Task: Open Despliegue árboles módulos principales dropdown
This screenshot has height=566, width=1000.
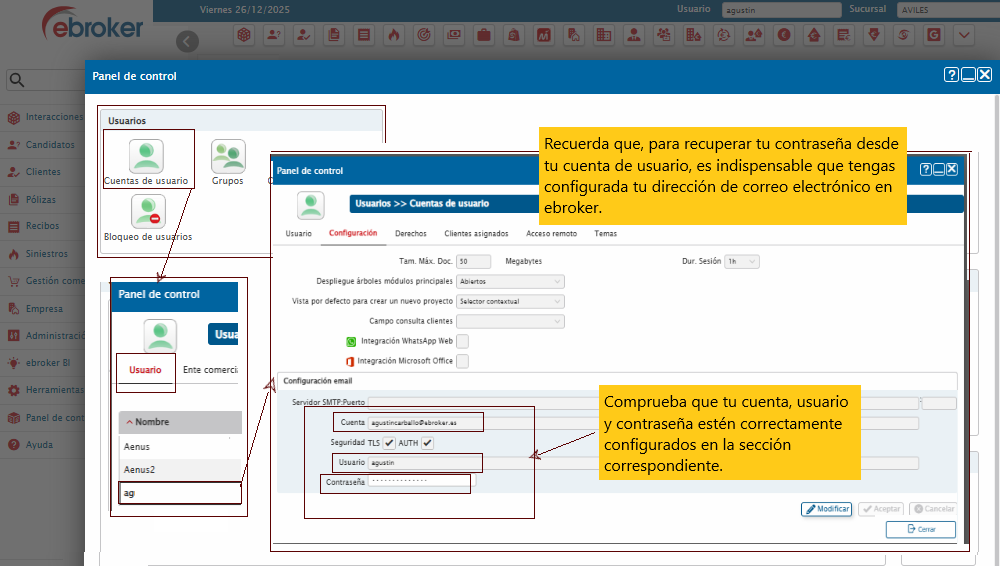Action: [x=510, y=281]
